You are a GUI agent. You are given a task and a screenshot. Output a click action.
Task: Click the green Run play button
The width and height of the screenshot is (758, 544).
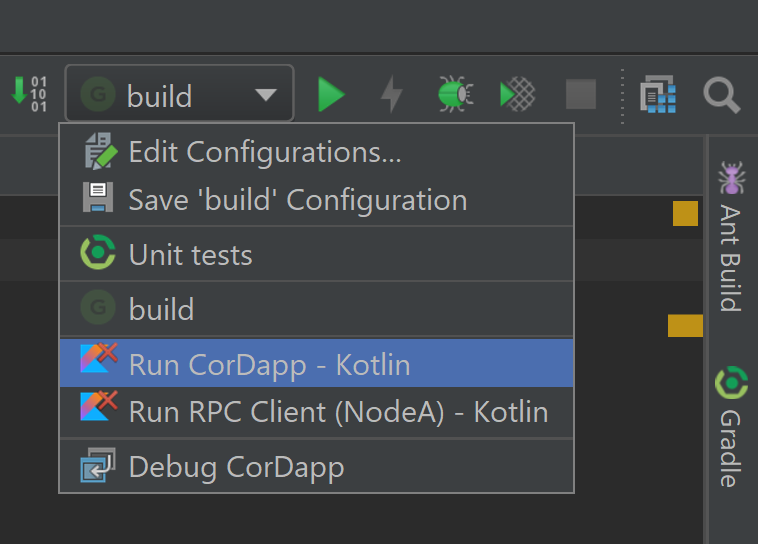(331, 94)
